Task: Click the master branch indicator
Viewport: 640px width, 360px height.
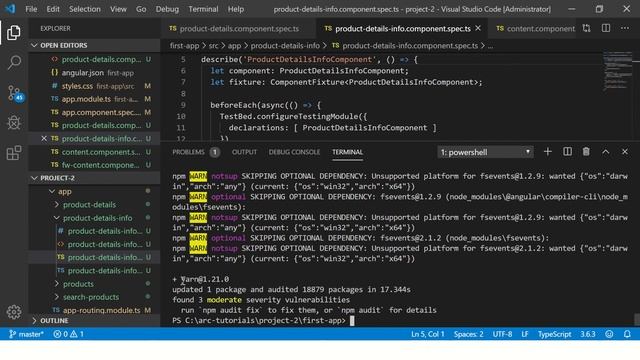Action: pyautogui.click(x=26, y=334)
